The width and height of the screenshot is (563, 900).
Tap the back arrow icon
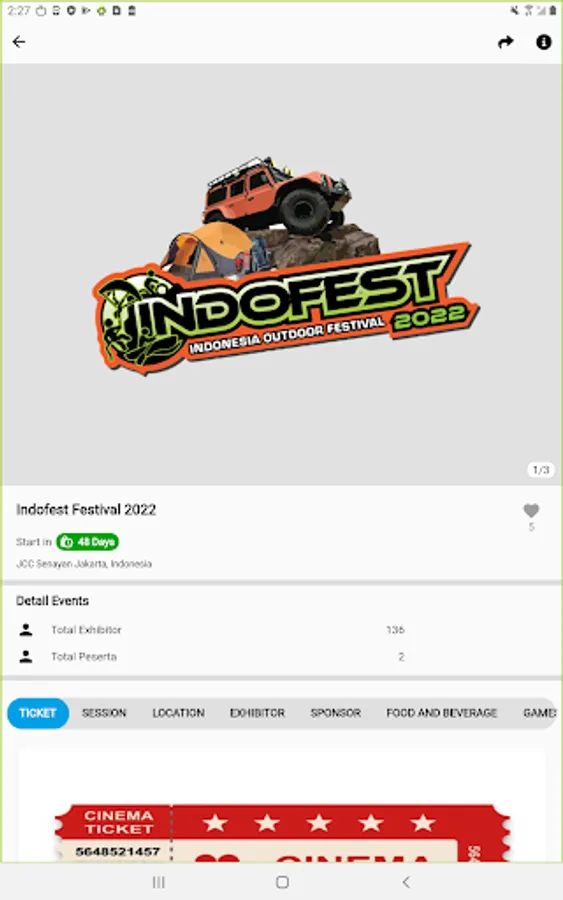(19, 42)
